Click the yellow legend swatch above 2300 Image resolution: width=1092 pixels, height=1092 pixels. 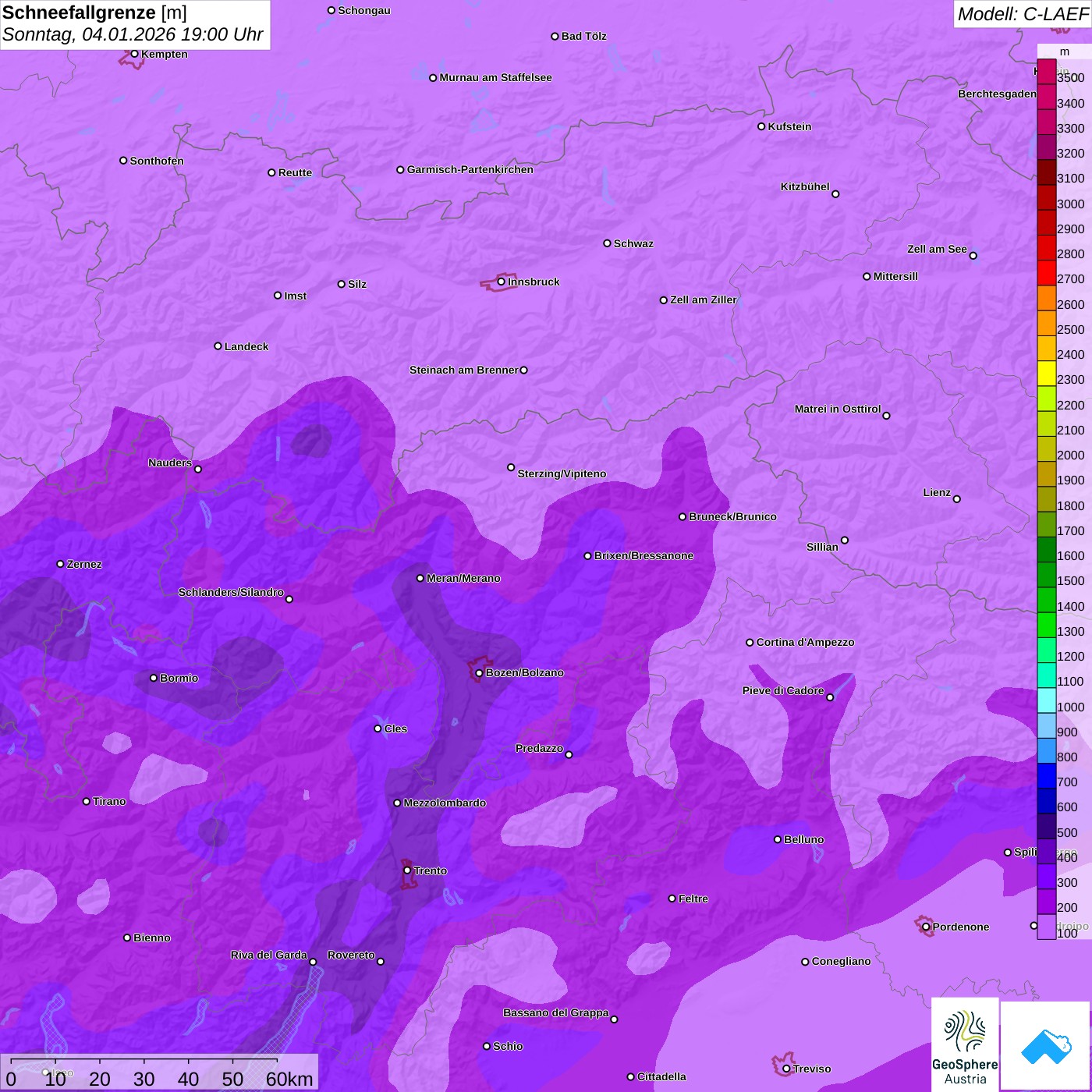pyautogui.click(x=1047, y=374)
